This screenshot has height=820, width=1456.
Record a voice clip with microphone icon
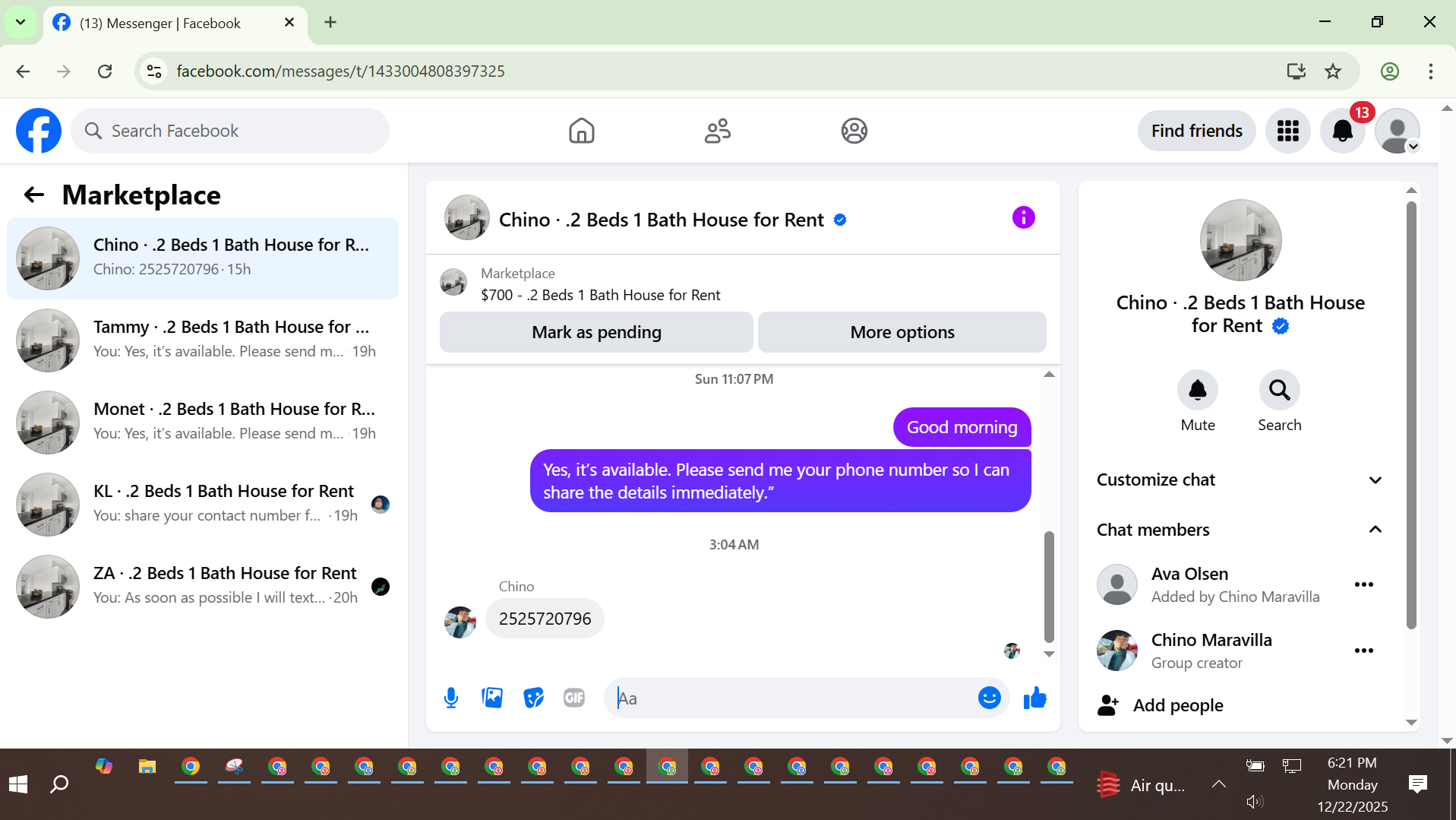(451, 698)
